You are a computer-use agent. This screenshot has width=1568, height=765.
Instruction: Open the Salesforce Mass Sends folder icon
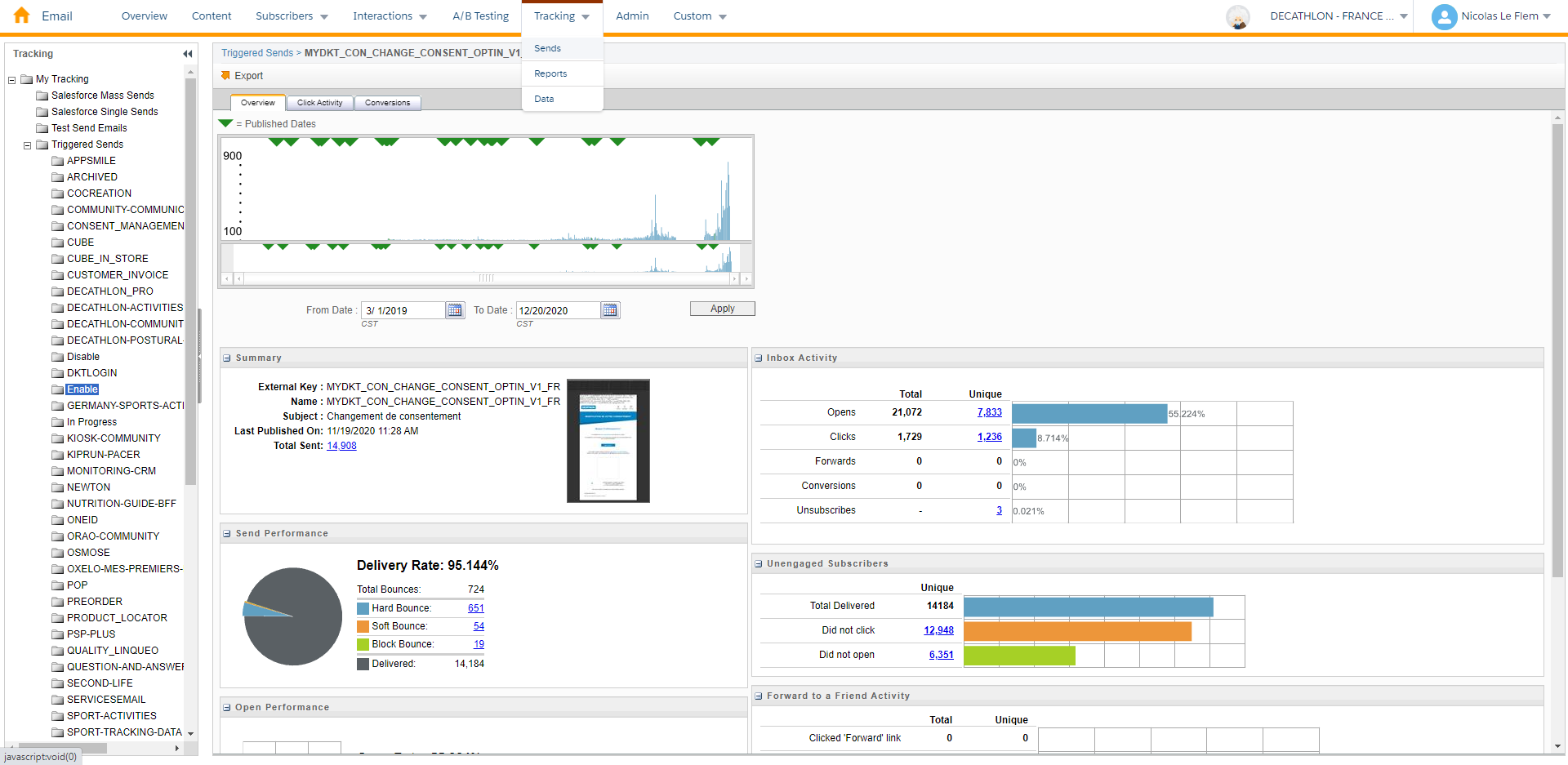[x=42, y=96]
